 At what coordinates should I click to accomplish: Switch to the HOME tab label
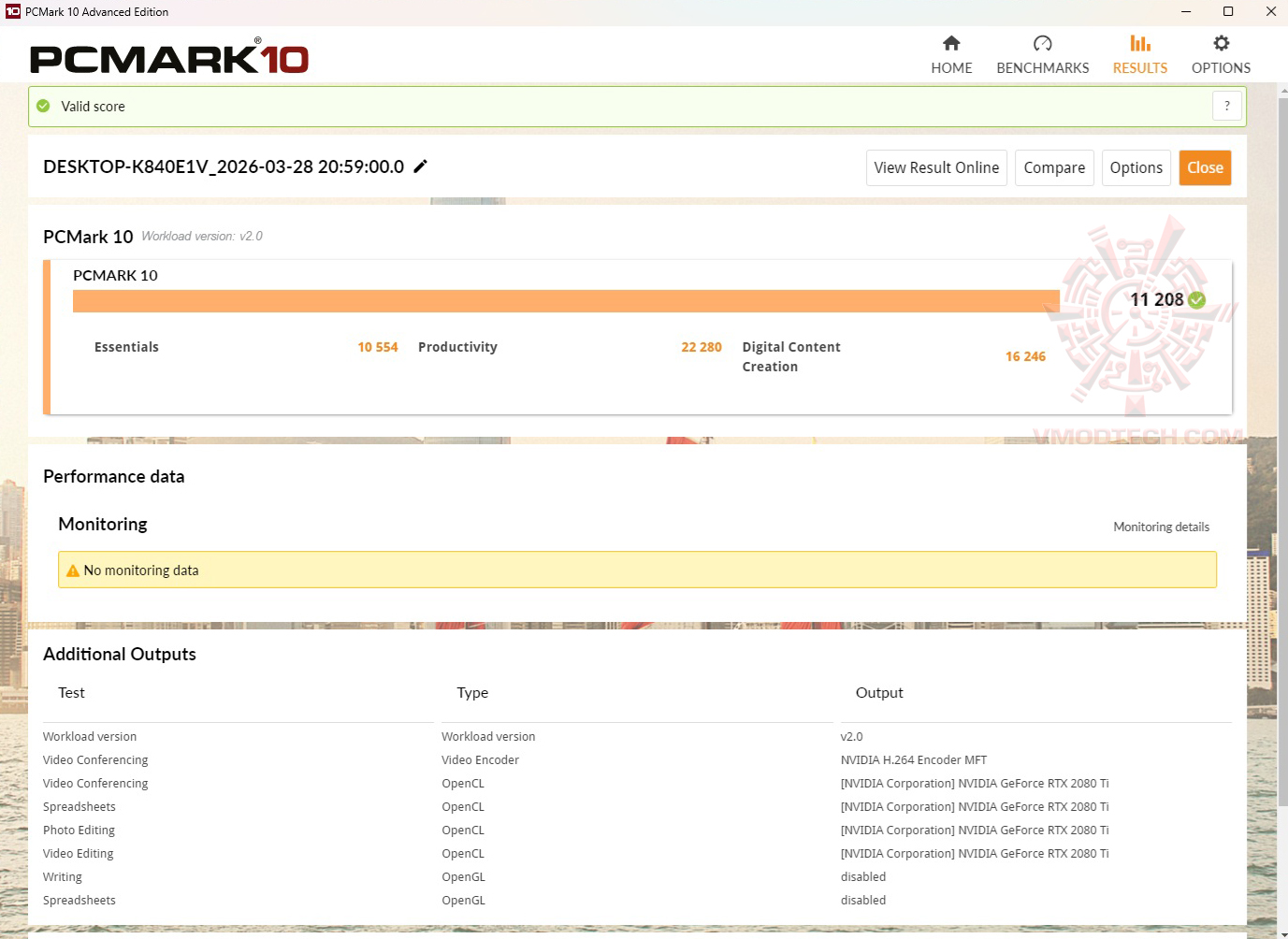coord(951,68)
